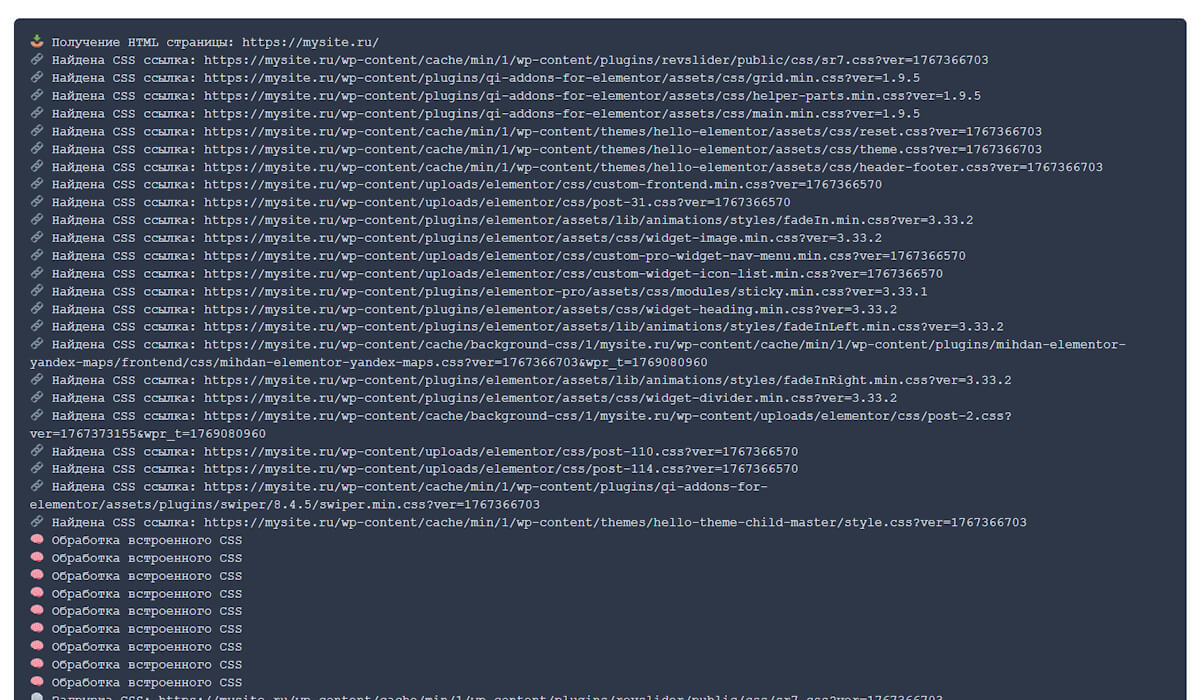Click the link icon beside the sr7.css line
Viewport: 1200px width, 700px height.
point(37,60)
